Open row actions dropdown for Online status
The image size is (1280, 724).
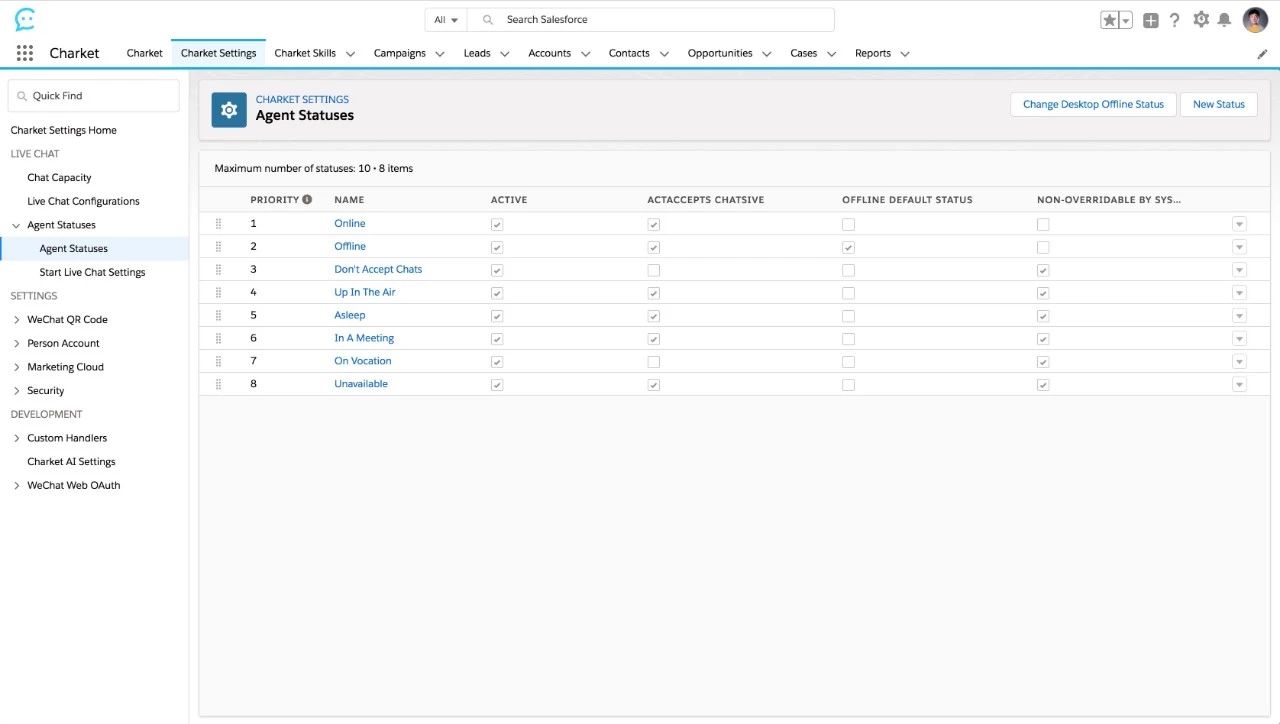[1239, 225]
